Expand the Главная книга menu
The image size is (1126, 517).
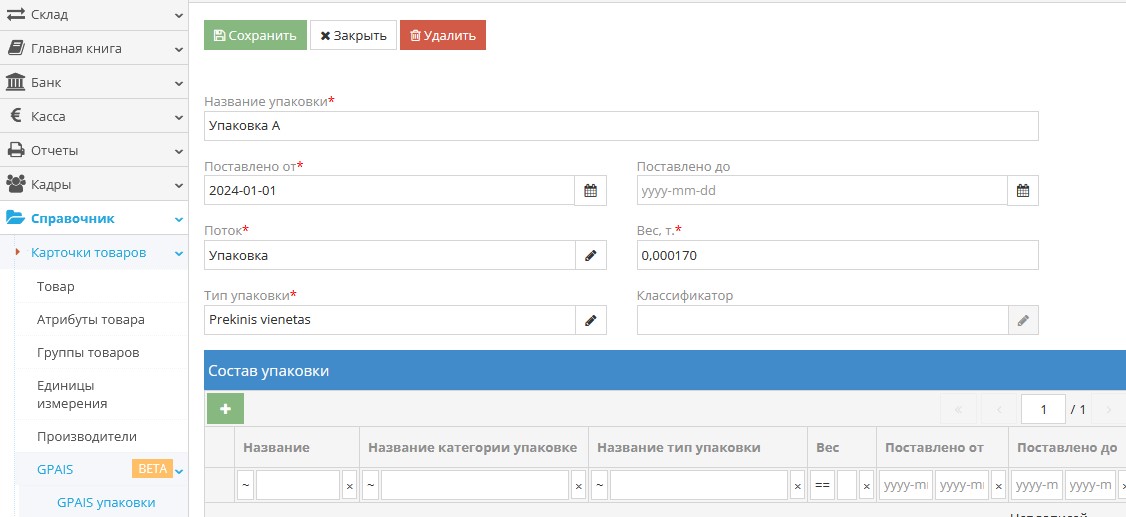pyautogui.click(x=94, y=48)
